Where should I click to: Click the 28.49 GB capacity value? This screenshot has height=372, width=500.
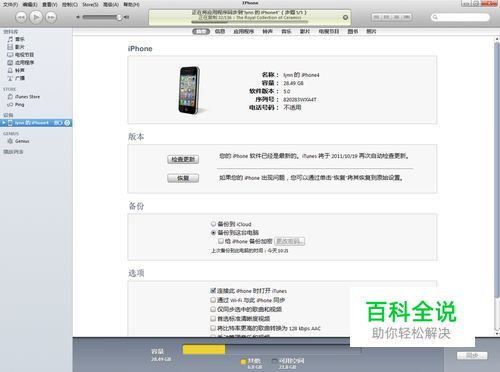(x=293, y=83)
